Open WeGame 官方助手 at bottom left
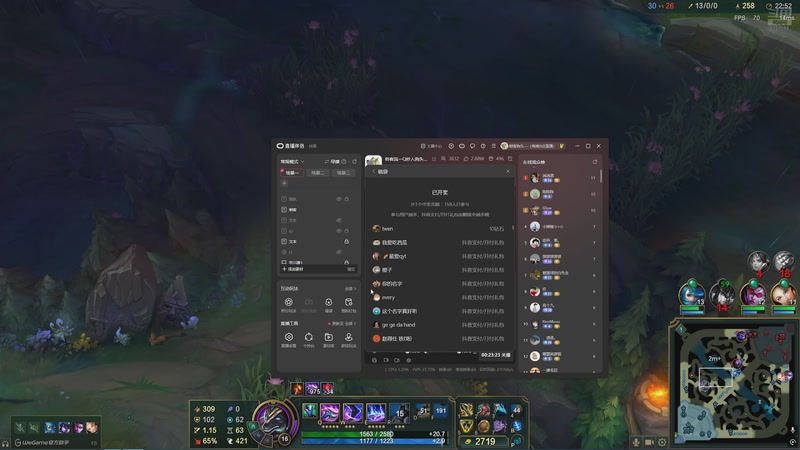The height and width of the screenshot is (450, 800). point(42,442)
